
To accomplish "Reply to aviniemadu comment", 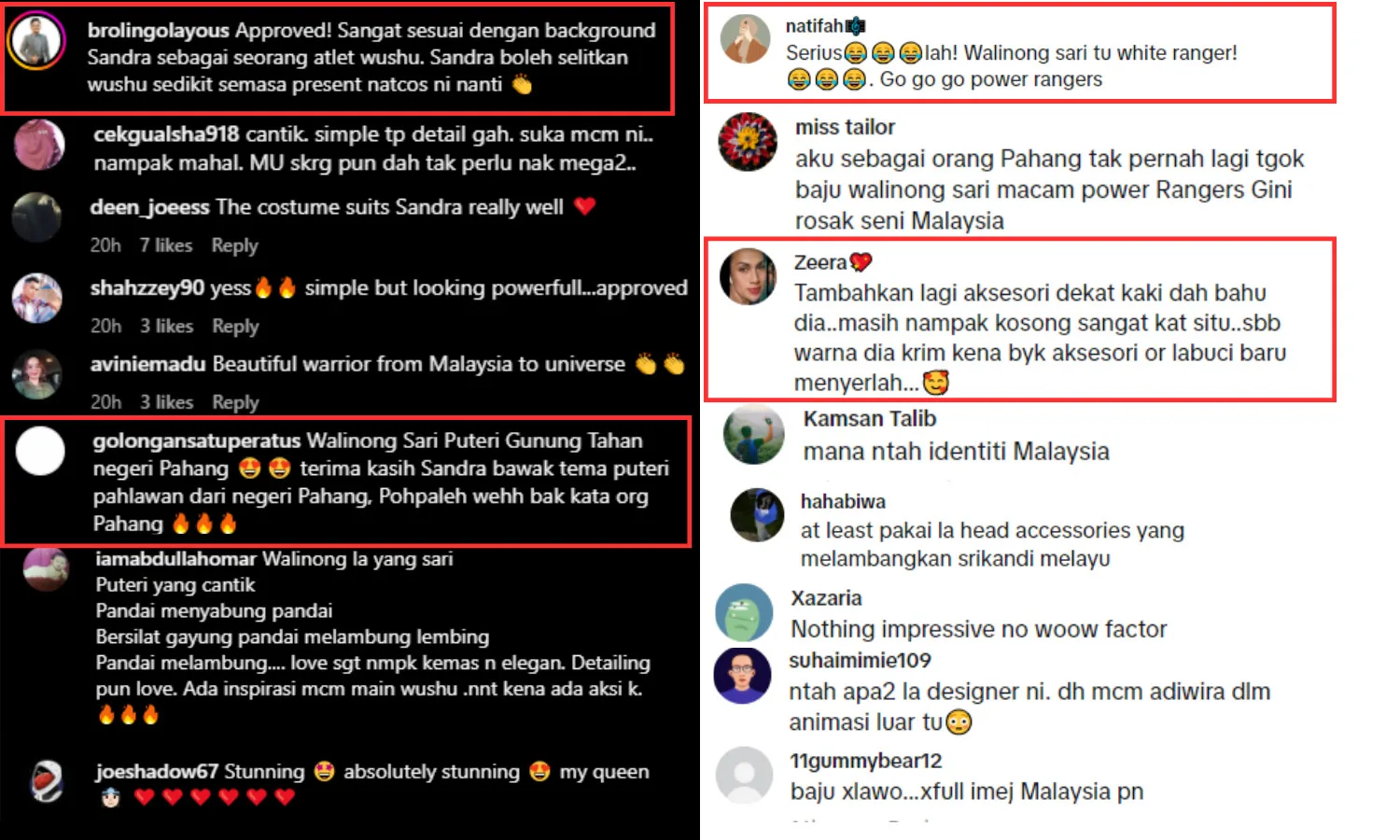I will [x=235, y=402].
